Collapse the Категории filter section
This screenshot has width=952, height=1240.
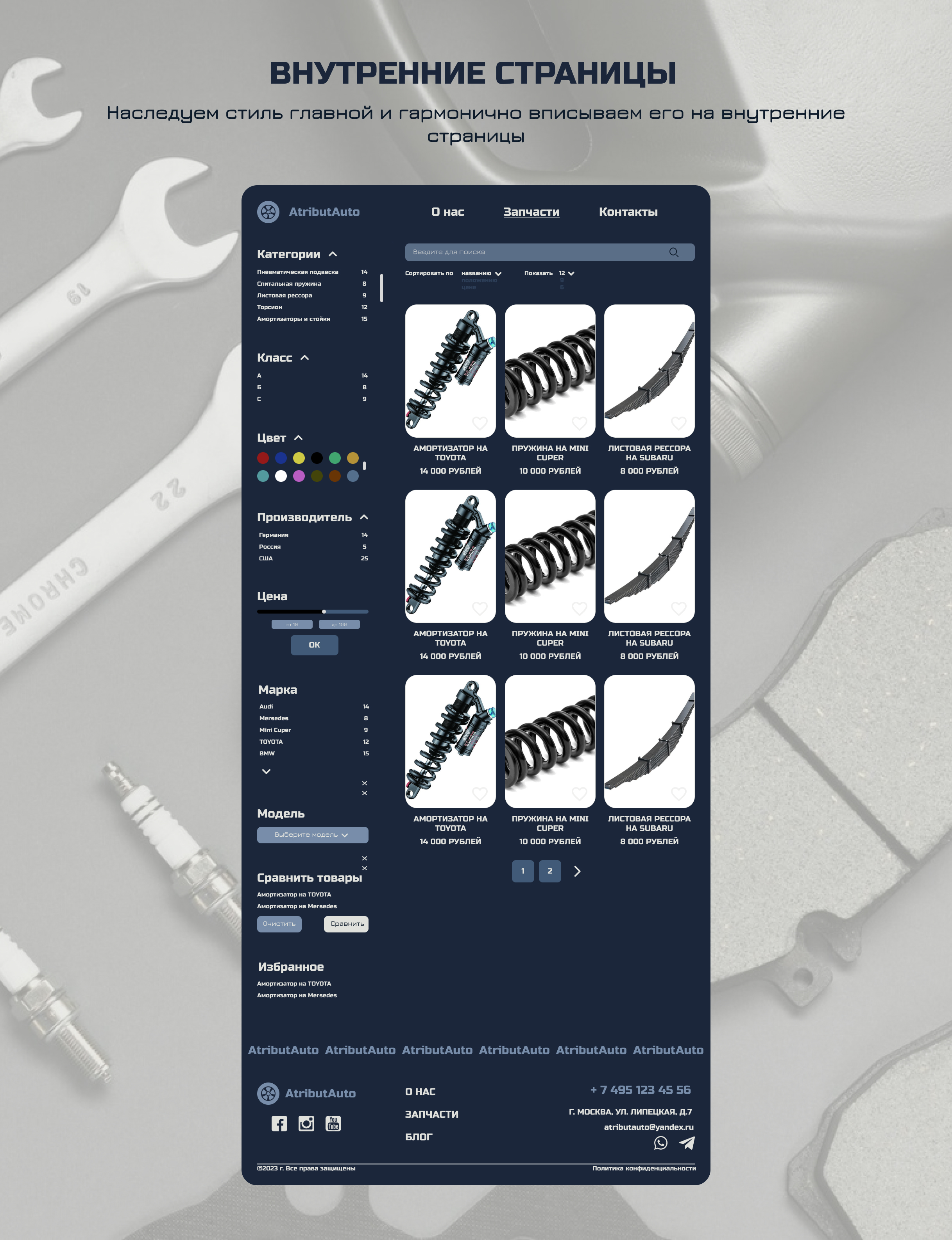click(x=333, y=254)
